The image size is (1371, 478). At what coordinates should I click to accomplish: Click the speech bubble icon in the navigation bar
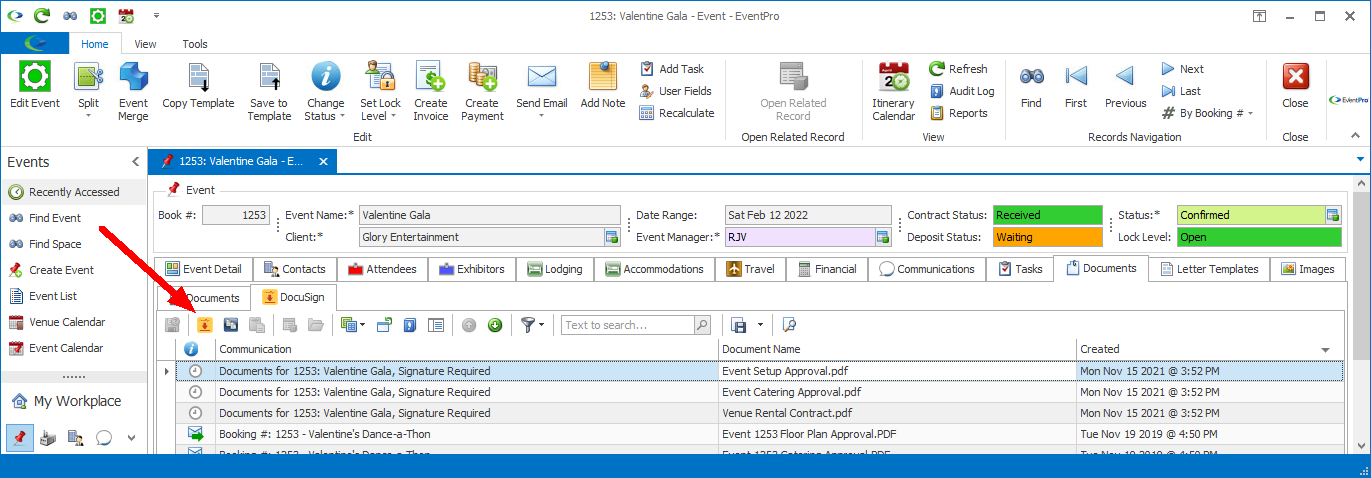click(103, 438)
